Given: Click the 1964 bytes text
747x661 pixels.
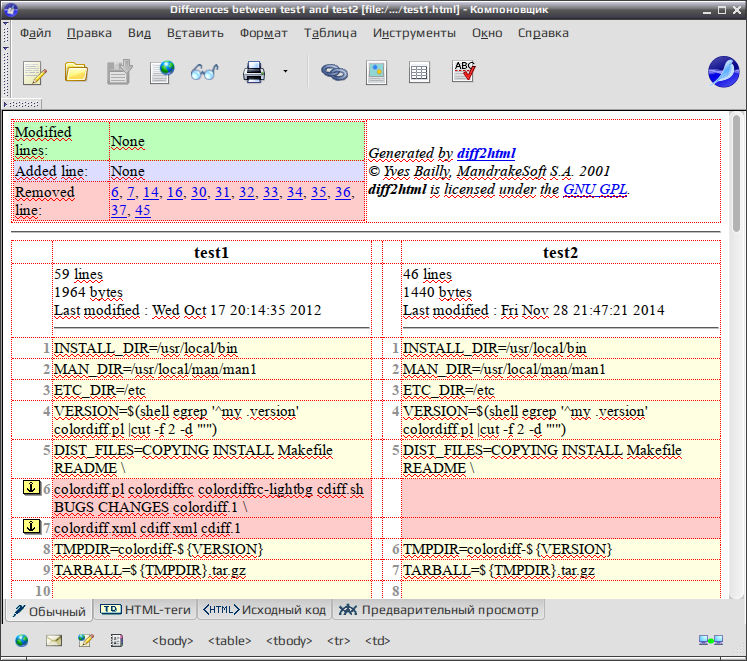Looking at the screenshot, I should point(88,292).
